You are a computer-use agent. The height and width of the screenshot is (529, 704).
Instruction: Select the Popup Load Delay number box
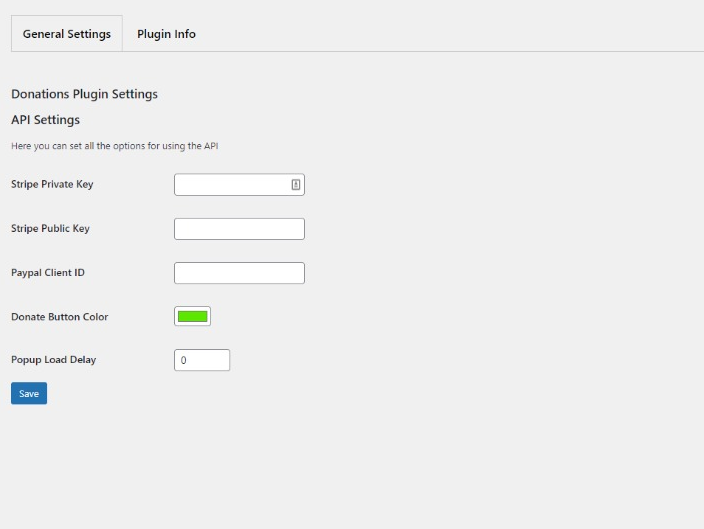pos(202,360)
